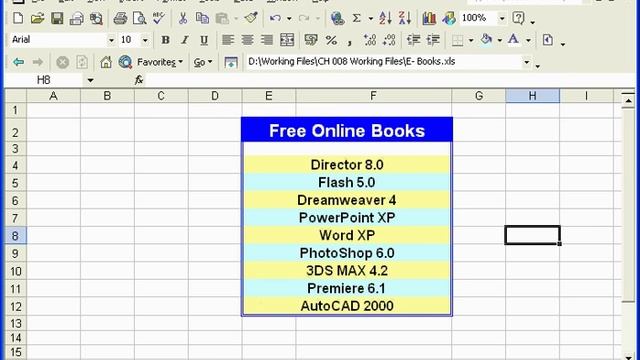Decrease decimal places
The image size is (640, 360).
coord(389,40)
